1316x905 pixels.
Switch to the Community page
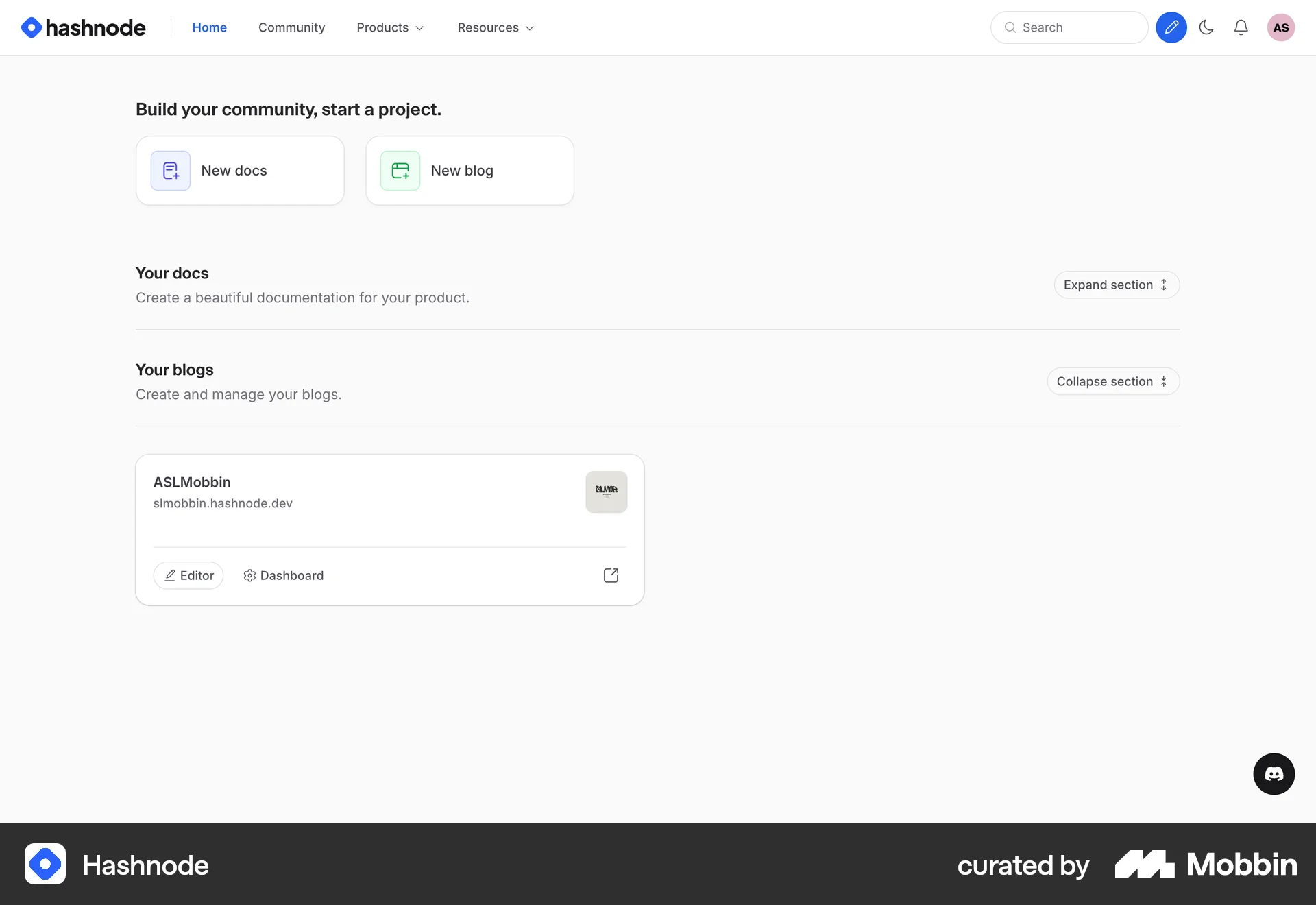tap(291, 27)
